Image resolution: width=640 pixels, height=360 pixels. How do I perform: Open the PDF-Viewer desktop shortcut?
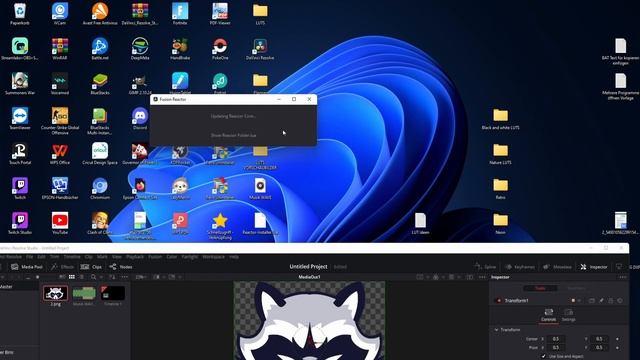pyautogui.click(x=220, y=13)
